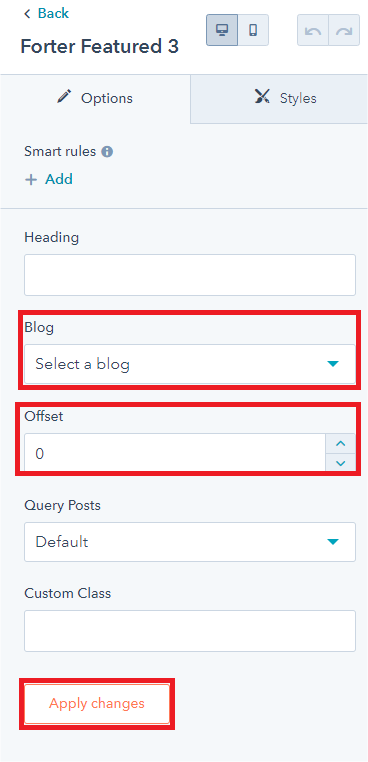This screenshot has height=762, width=368.
Task: Click the Smart rules info icon
Action: coord(107,152)
